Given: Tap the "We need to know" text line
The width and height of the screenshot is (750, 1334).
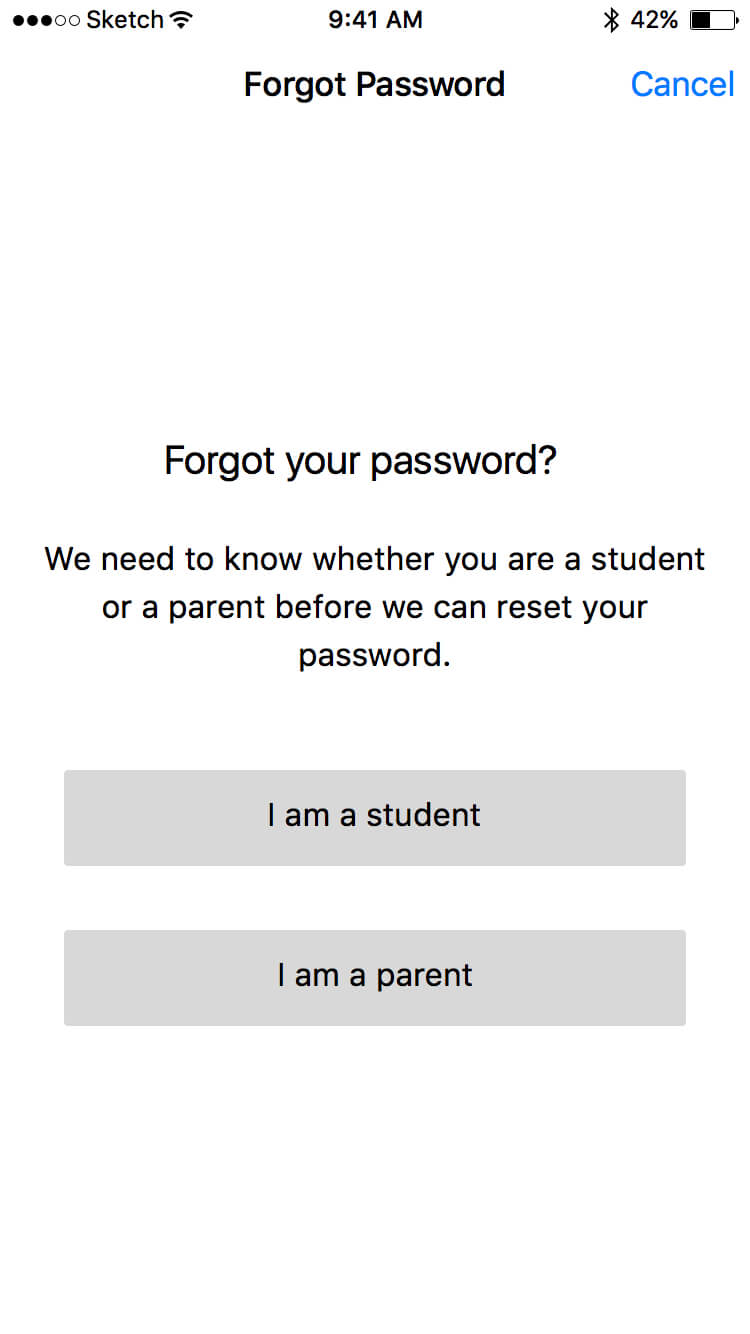Looking at the screenshot, I should (375, 559).
